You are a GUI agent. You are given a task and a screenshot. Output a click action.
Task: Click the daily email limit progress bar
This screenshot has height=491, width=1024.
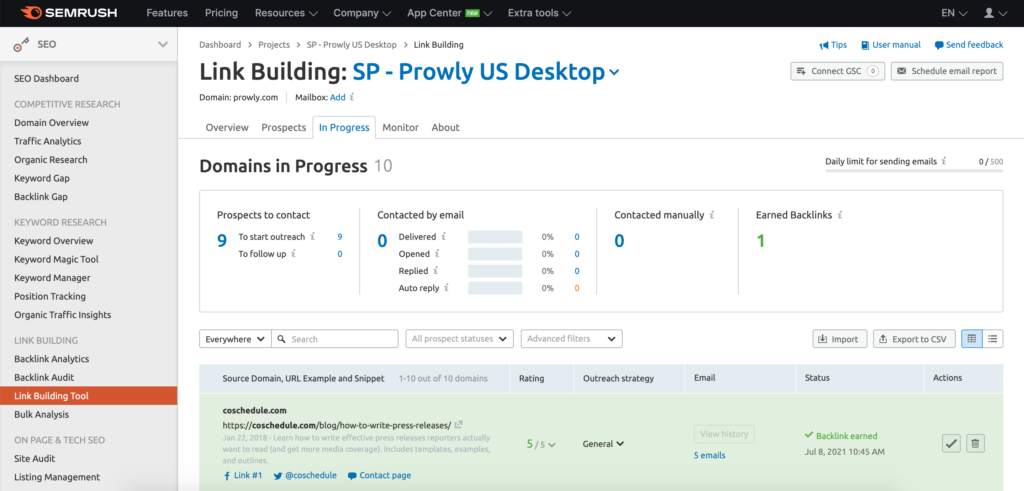913,171
